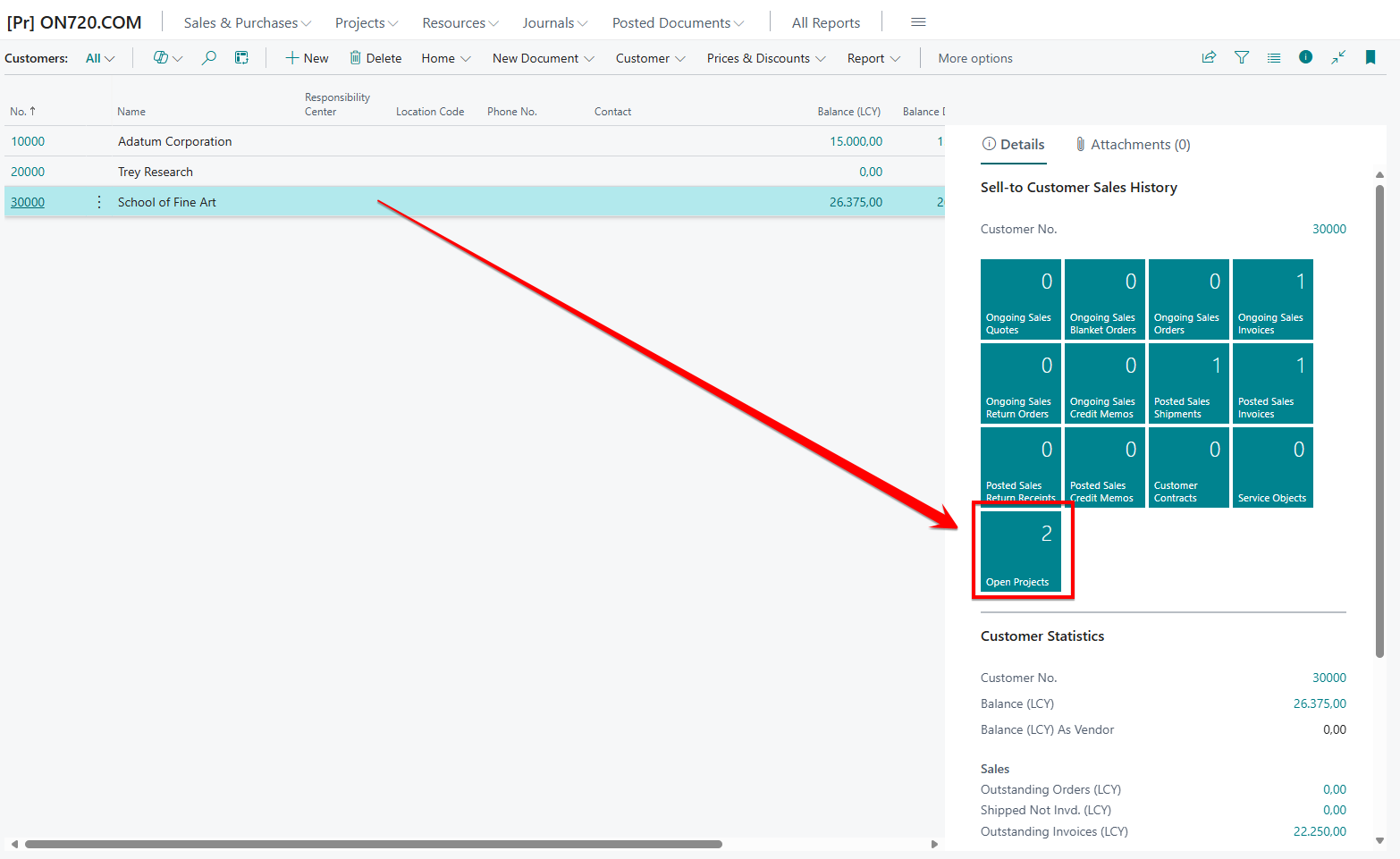Sort by the No. column header
This screenshot has width=1400, height=859.
[23, 112]
